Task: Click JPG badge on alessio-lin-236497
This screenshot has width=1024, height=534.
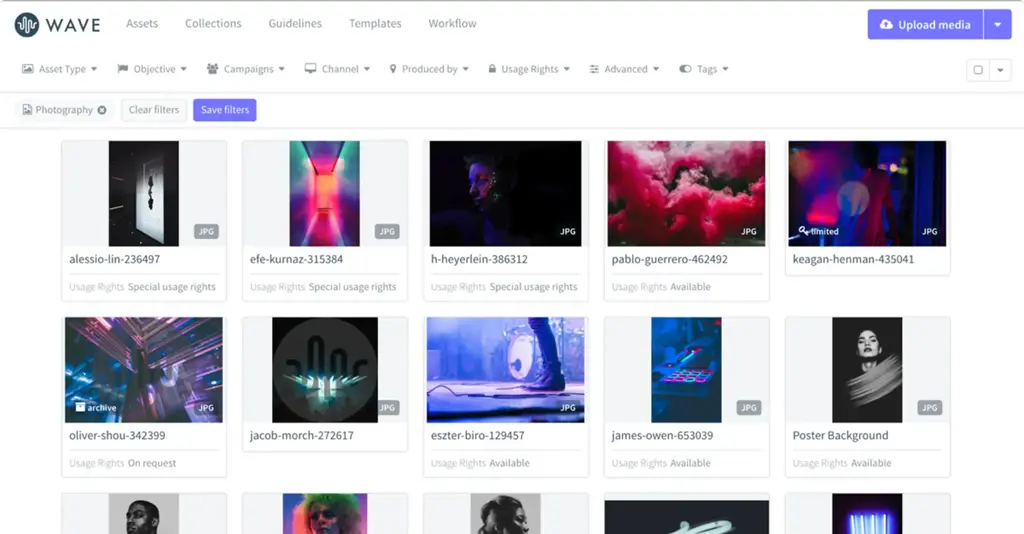Action: point(206,231)
